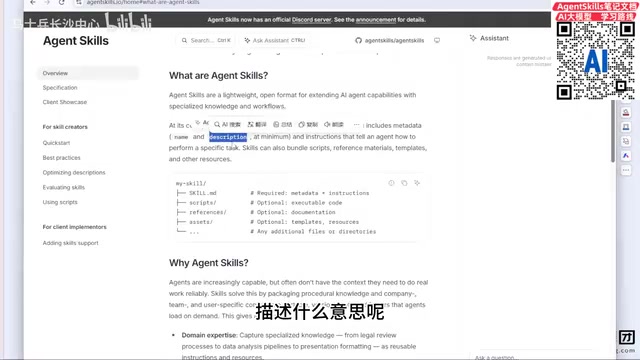Image resolution: width=640 pixels, height=360 pixels.
Task: Open Ask Assistant in the header
Action: point(275,40)
